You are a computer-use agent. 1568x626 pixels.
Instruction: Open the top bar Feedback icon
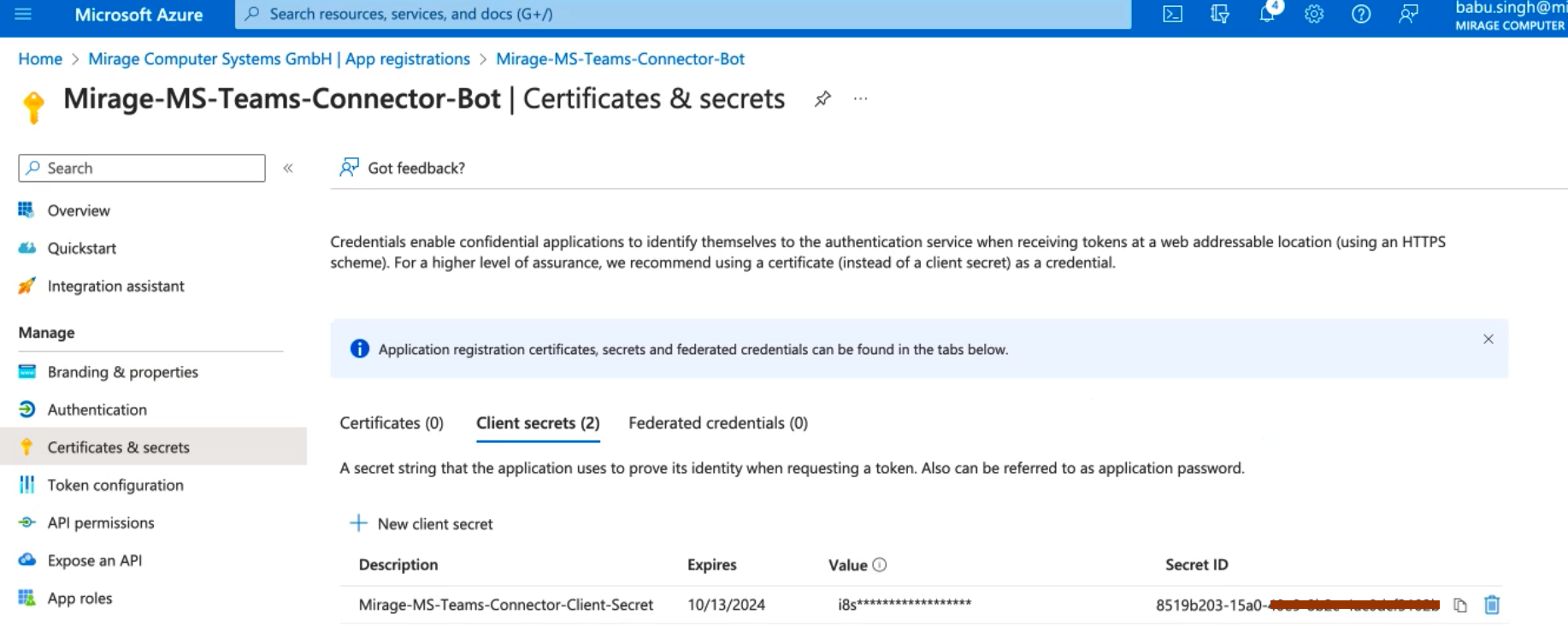pos(1408,15)
